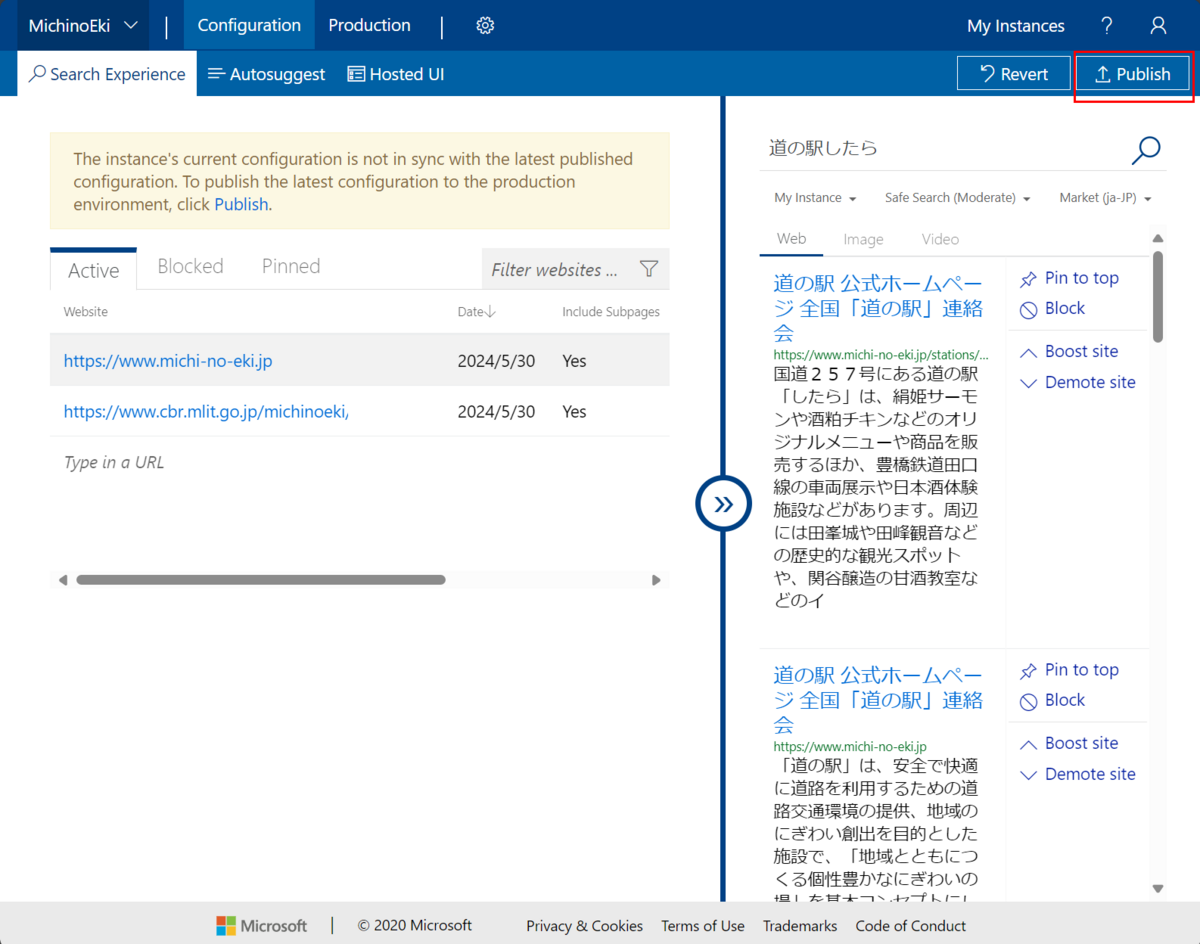Switch to Web results tab
This screenshot has height=944, width=1200.
point(791,239)
